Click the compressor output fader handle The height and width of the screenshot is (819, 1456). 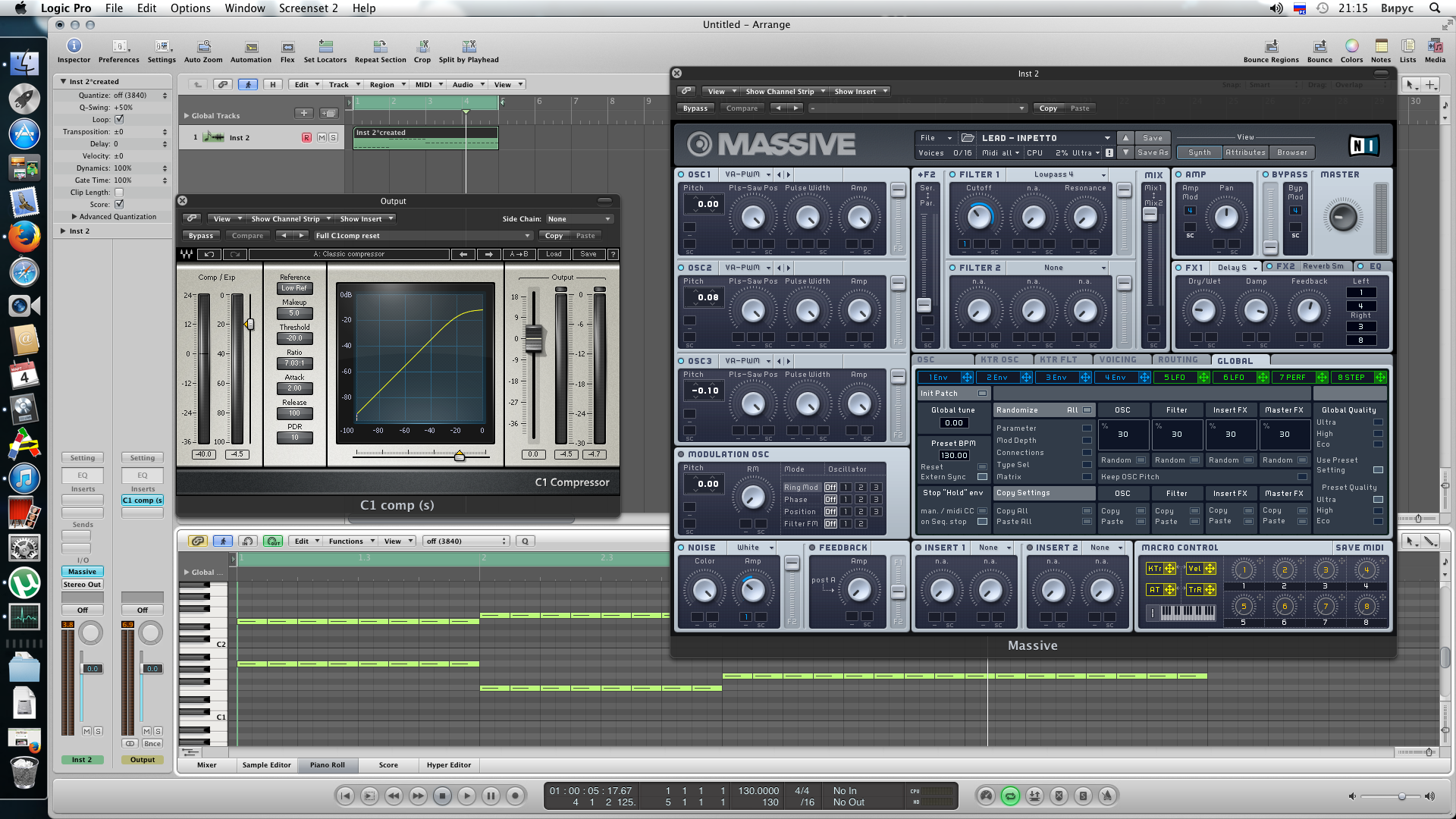coord(534,338)
